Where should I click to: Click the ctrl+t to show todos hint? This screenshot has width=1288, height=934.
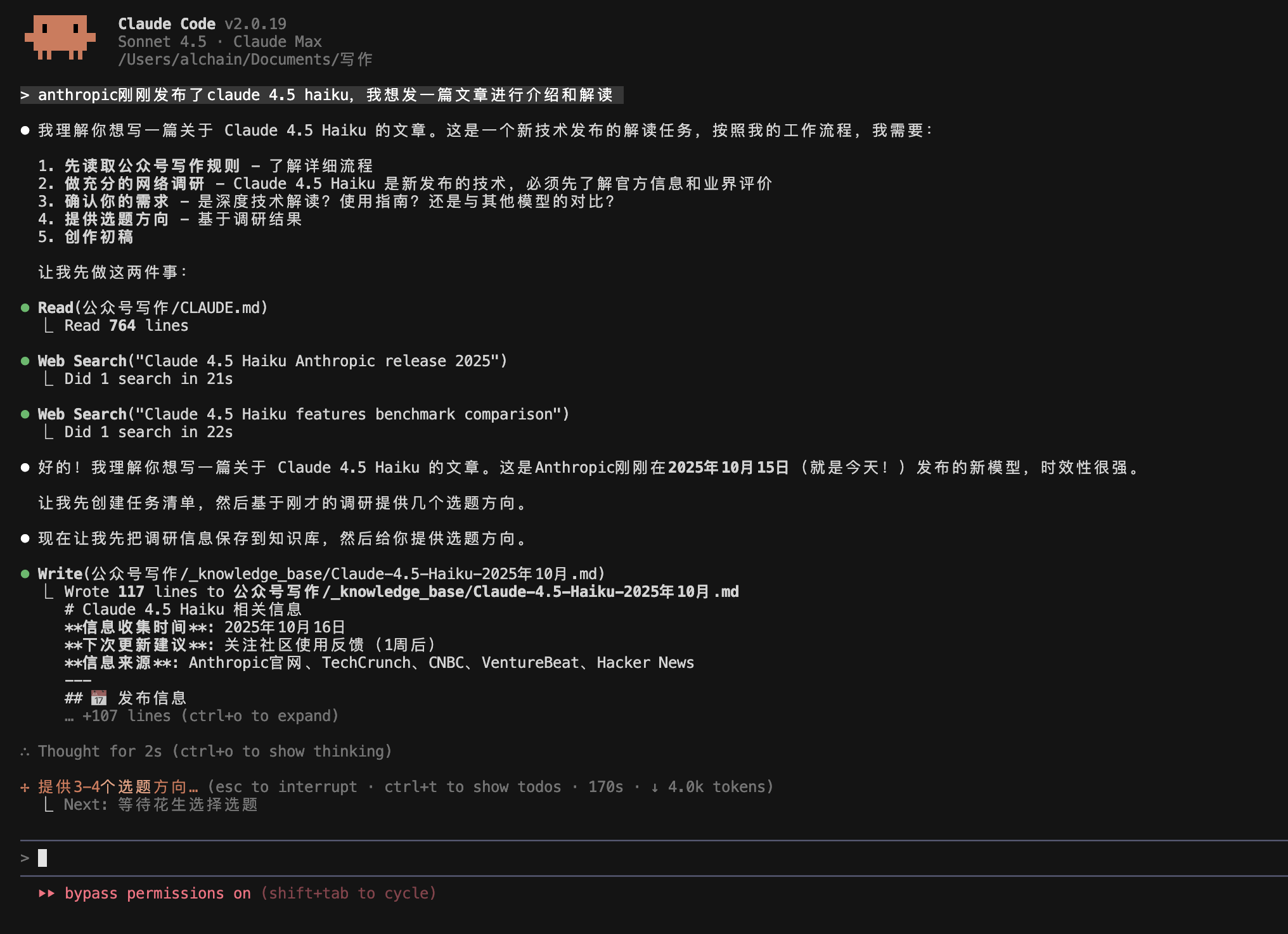click(x=472, y=787)
